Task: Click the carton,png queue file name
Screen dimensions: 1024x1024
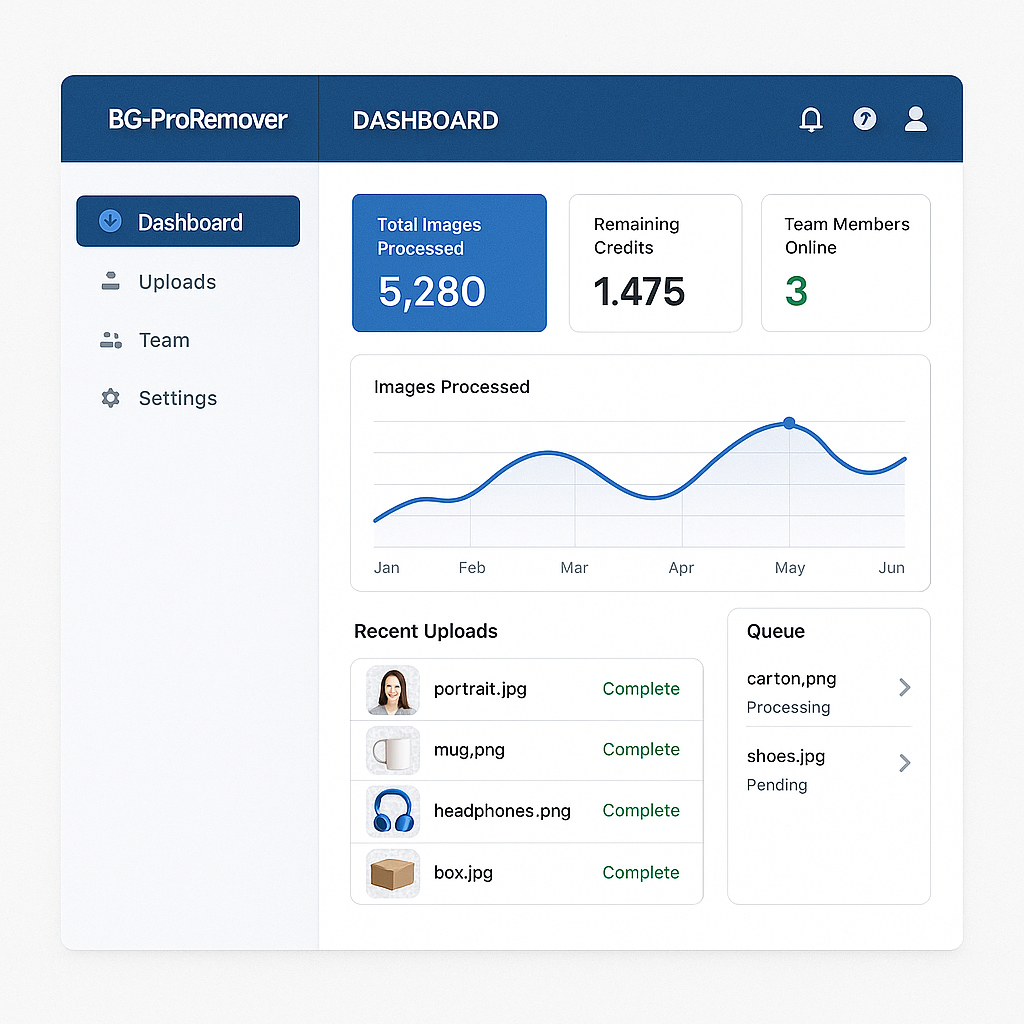Action: [791, 679]
